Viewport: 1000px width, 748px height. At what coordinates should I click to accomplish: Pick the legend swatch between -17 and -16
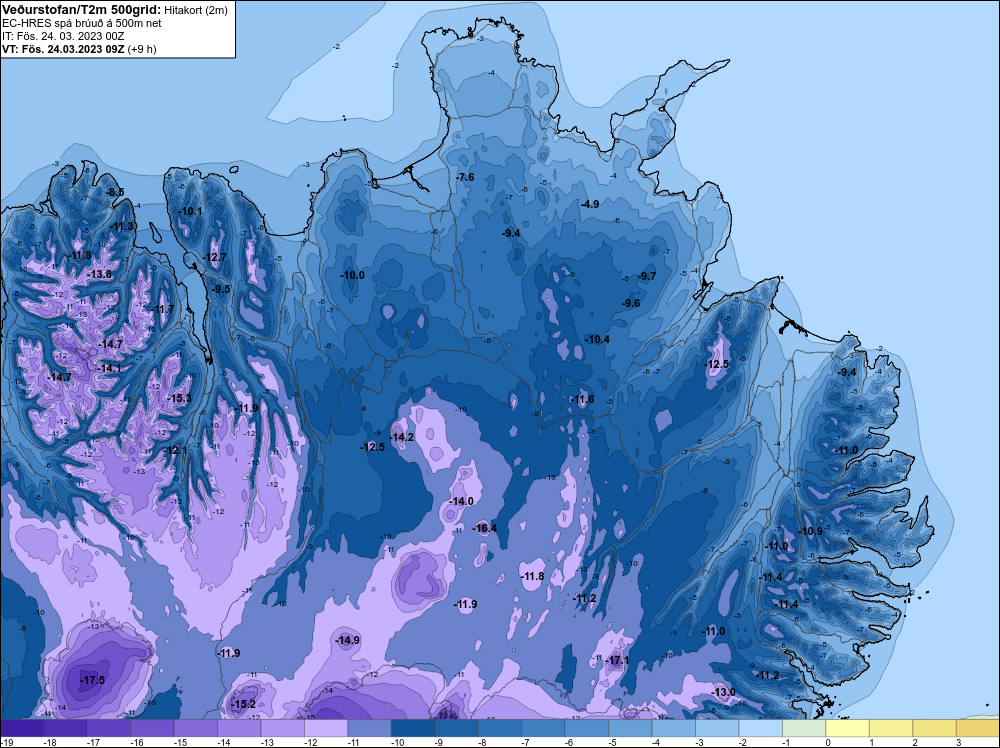tap(109, 728)
